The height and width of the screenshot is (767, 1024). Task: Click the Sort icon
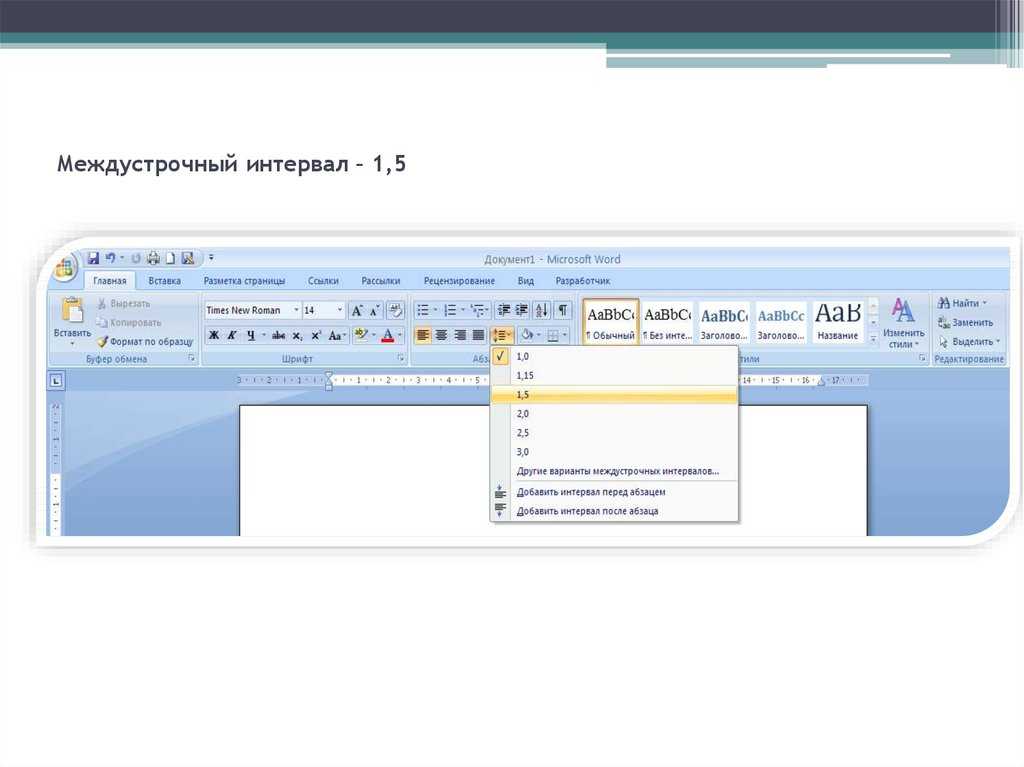tap(542, 310)
